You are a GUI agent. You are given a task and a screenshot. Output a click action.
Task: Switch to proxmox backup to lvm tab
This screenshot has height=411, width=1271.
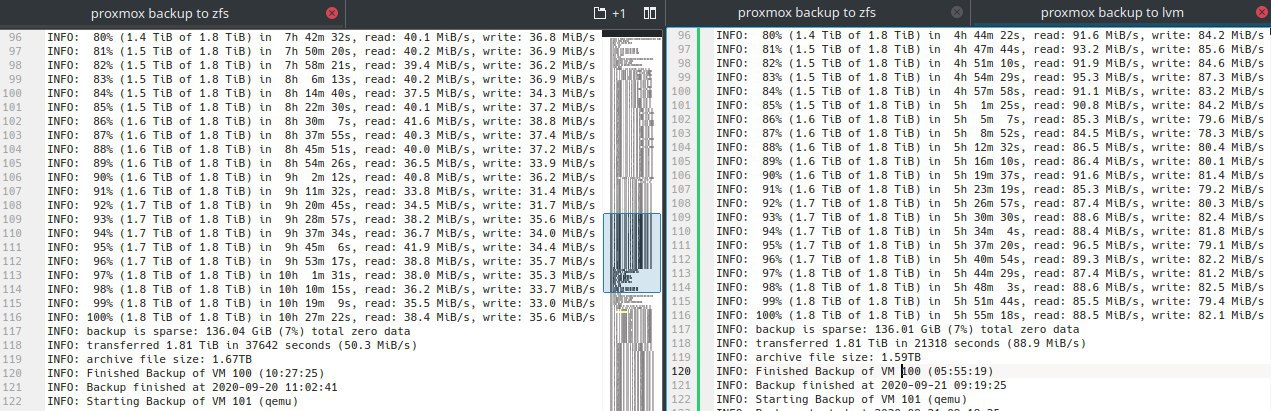pos(1111,13)
